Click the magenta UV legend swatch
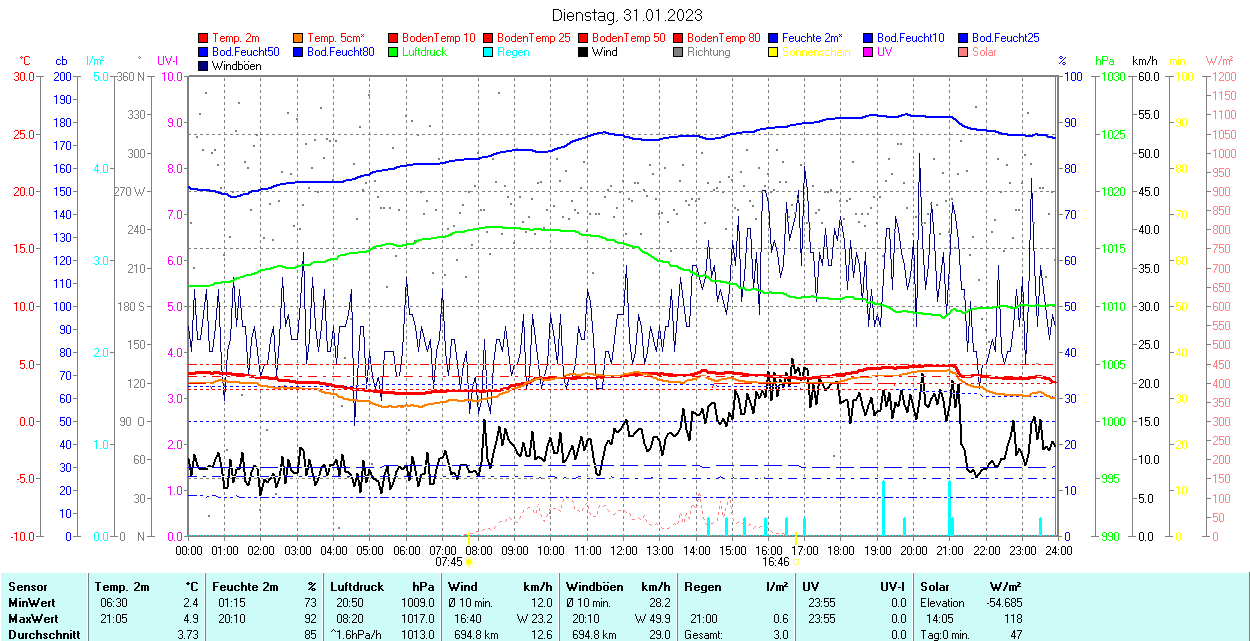The height and width of the screenshot is (641, 1250). tap(868, 52)
